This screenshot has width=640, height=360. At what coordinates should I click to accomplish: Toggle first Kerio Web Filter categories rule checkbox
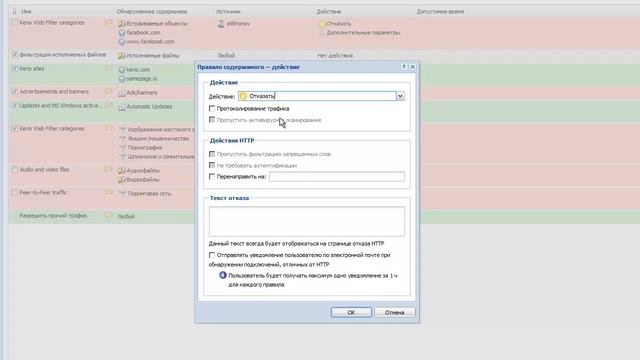click(x=15, y=23)
